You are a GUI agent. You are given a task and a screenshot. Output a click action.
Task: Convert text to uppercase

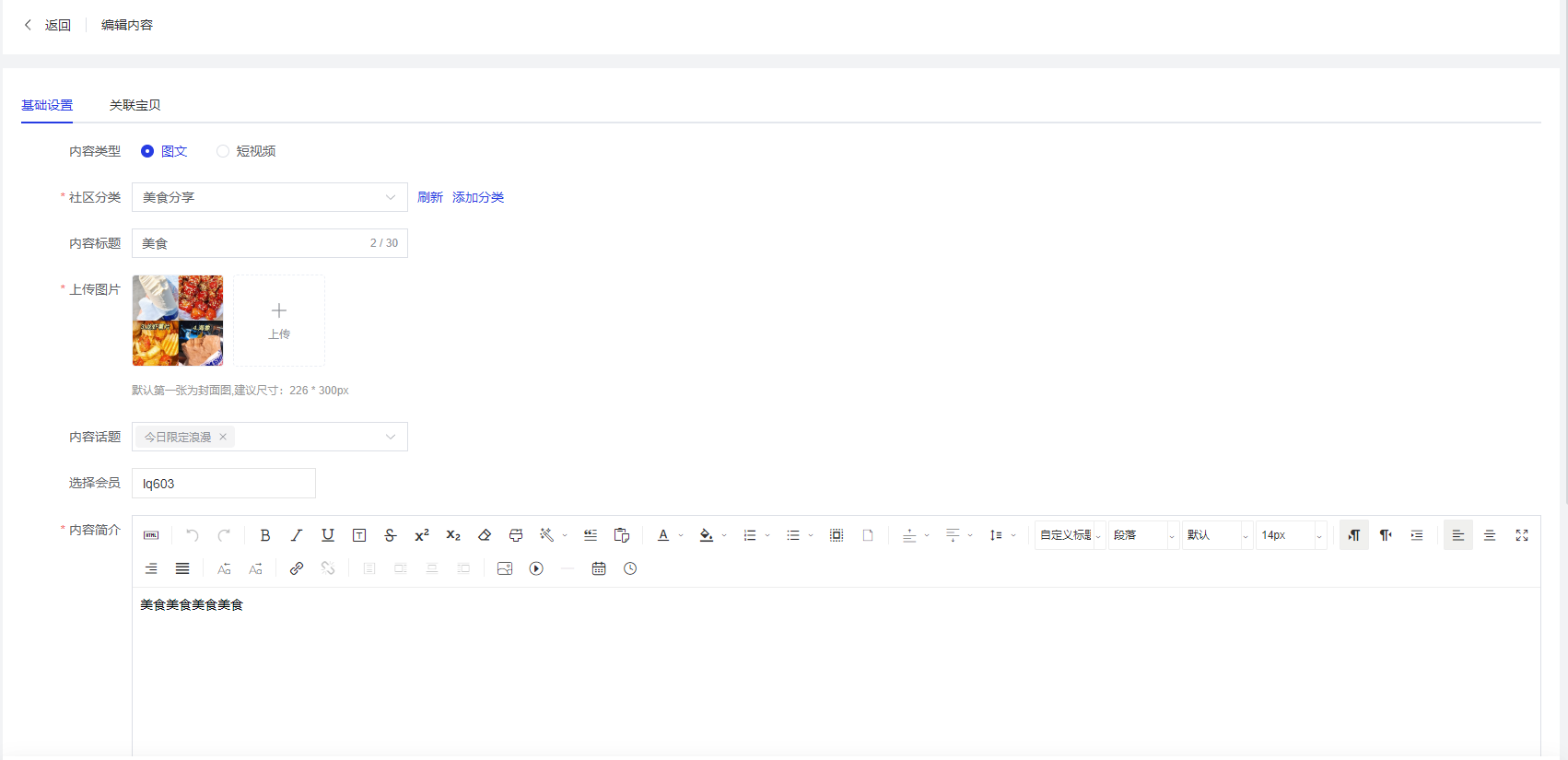(x=224, y=568)
